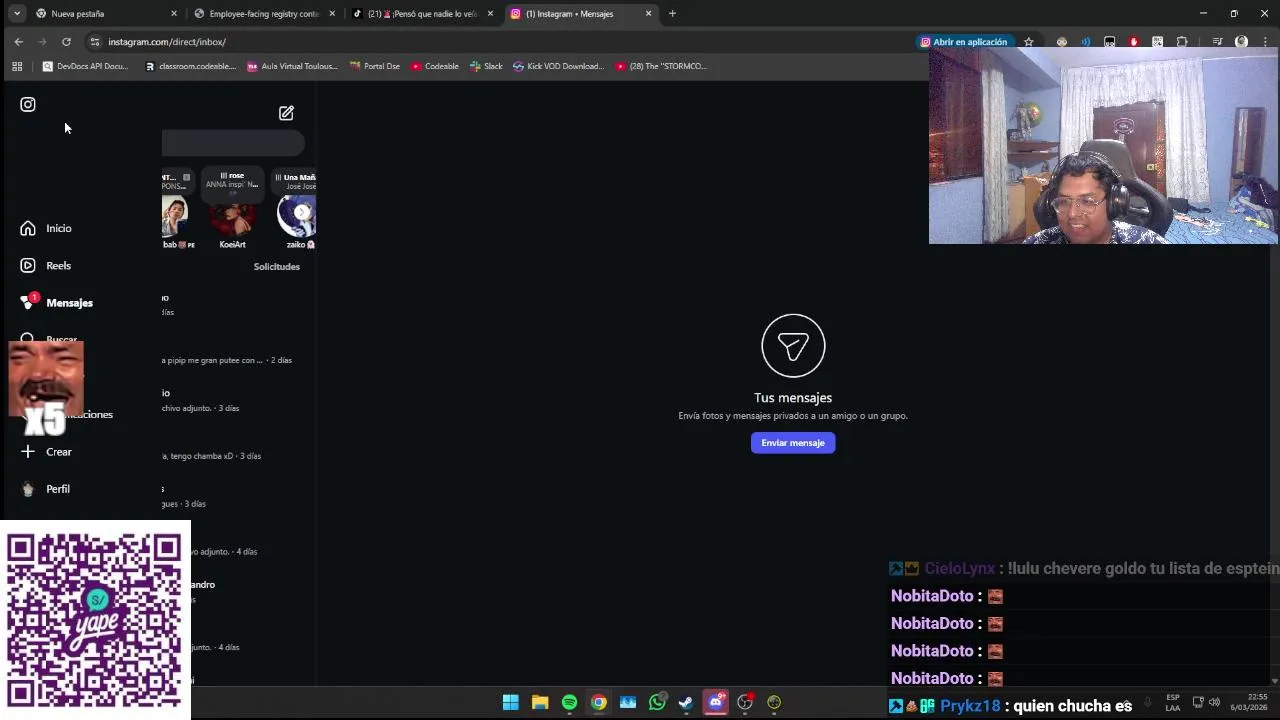Open Codeable bookmark
Image resolution: width=1280 pixels, height=720 pixels.
pyautogui.click(x=435, y=66)
